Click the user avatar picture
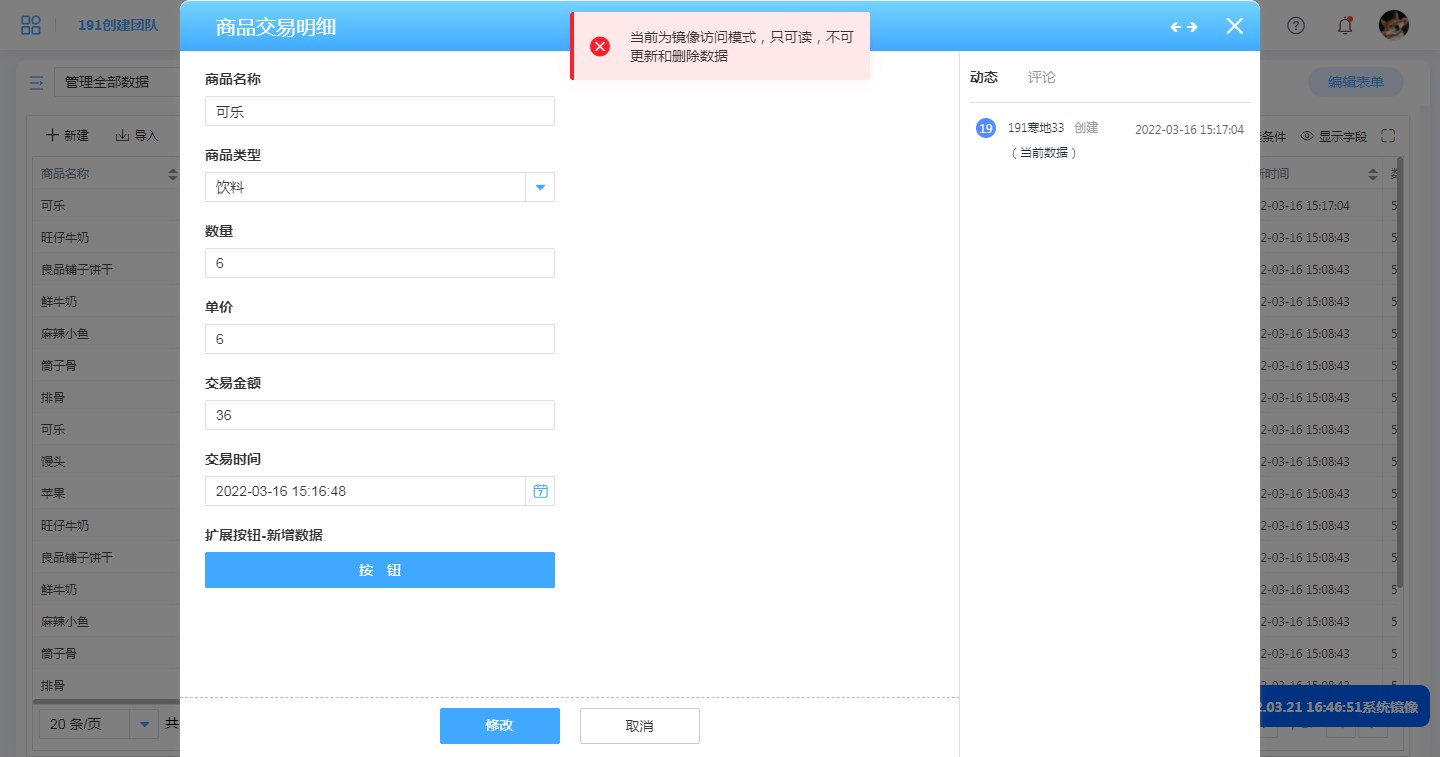The image size is (1440, 757). coord(1393,26)
